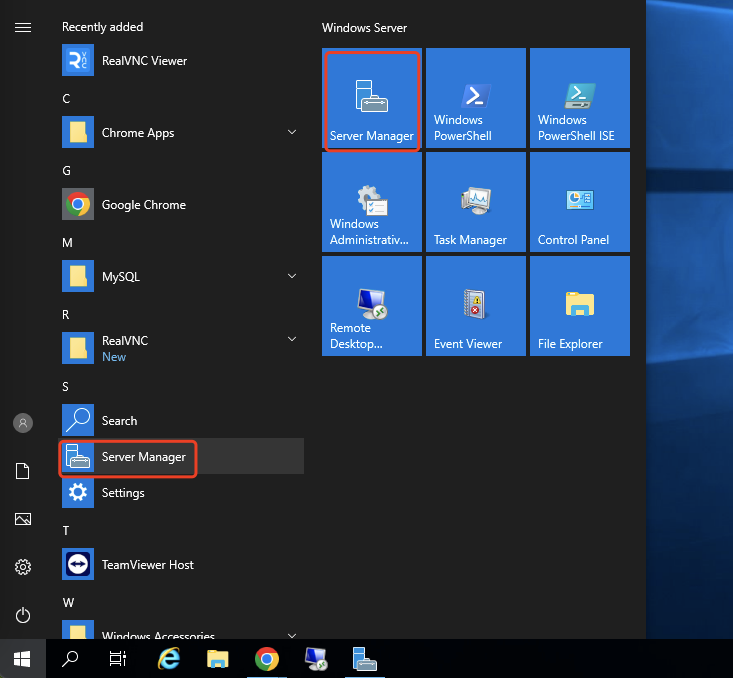This screenshot has height=678, width=733.
Task: Open Task View on the taskbar
Action: click(x=117, y=659)
